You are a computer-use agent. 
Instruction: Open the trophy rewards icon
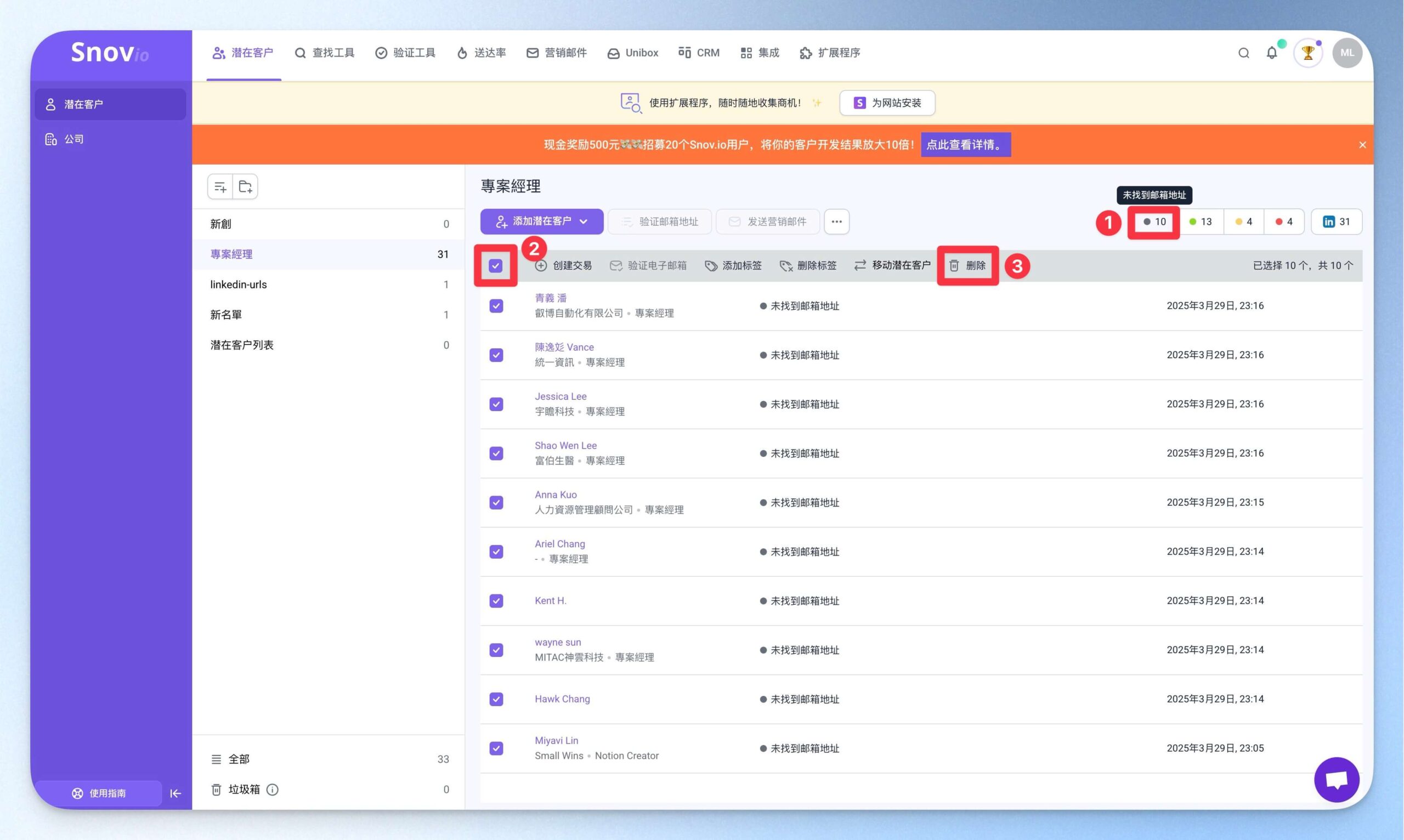(1308, 53)
